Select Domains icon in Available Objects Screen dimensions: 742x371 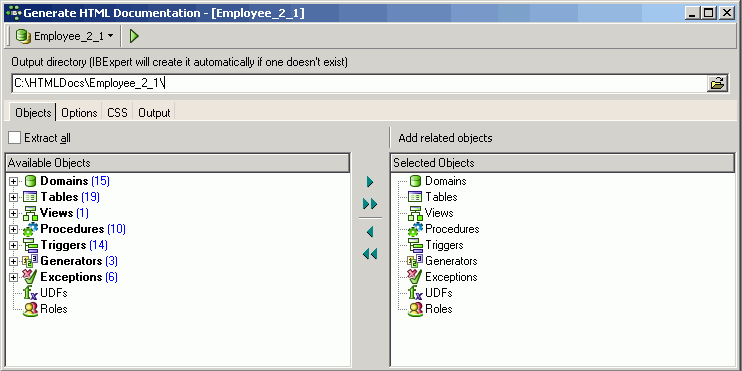(x=30, y=181)
